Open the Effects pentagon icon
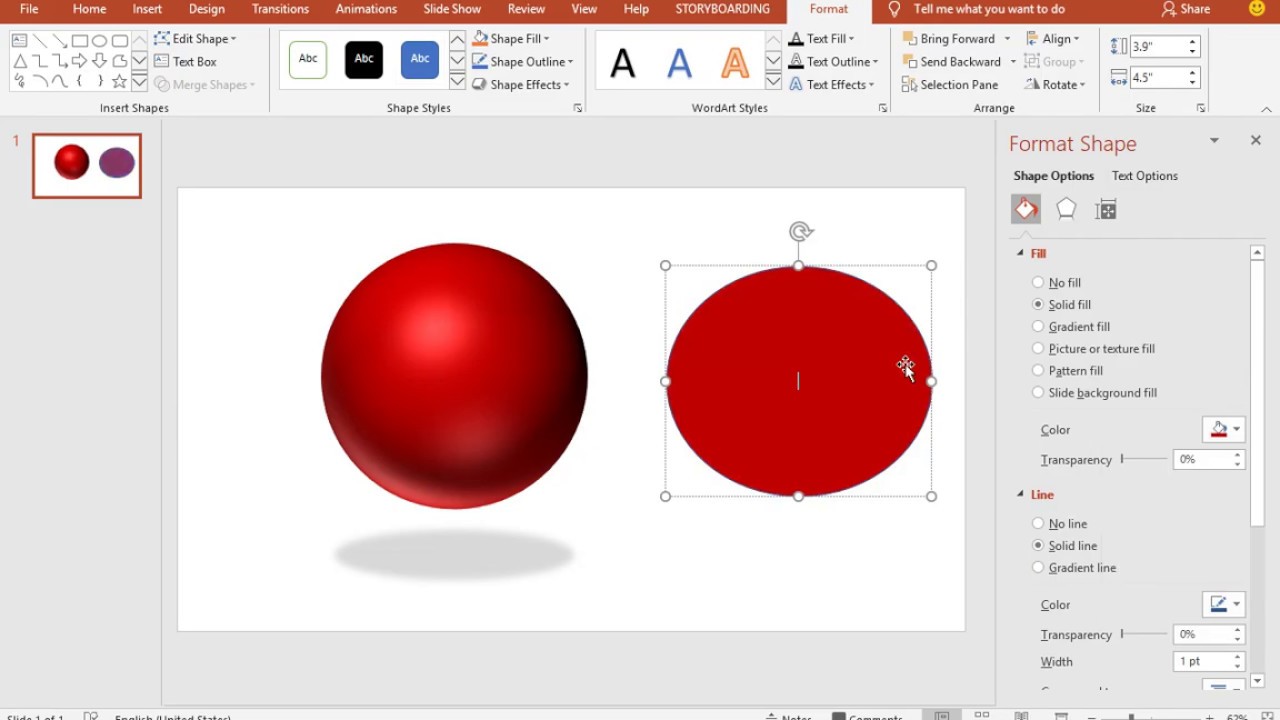 pos(1066,209)
